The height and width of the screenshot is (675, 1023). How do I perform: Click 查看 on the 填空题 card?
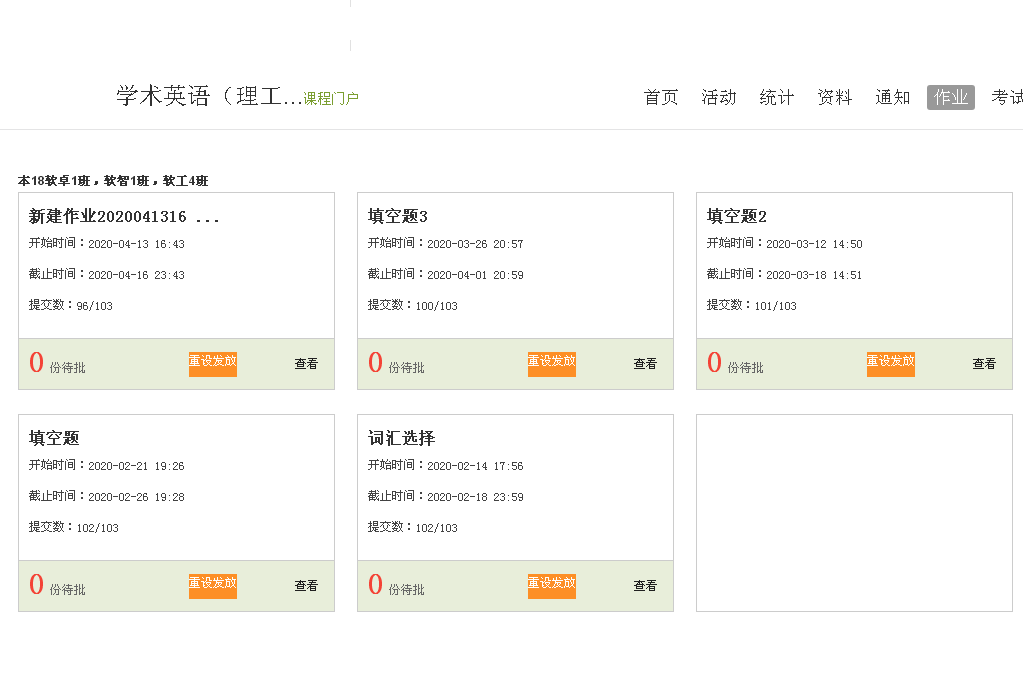point(306,586)
